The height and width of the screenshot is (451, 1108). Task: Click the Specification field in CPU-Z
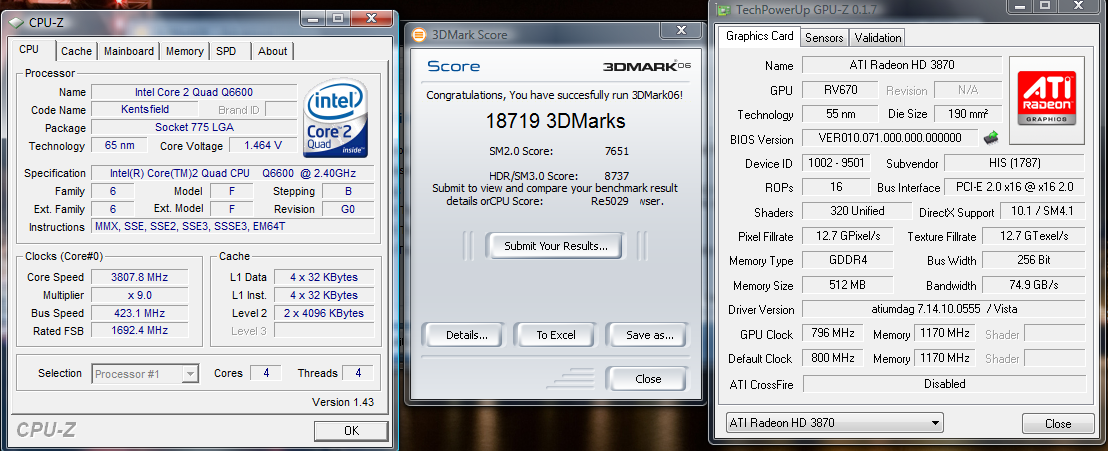point(232,173)
